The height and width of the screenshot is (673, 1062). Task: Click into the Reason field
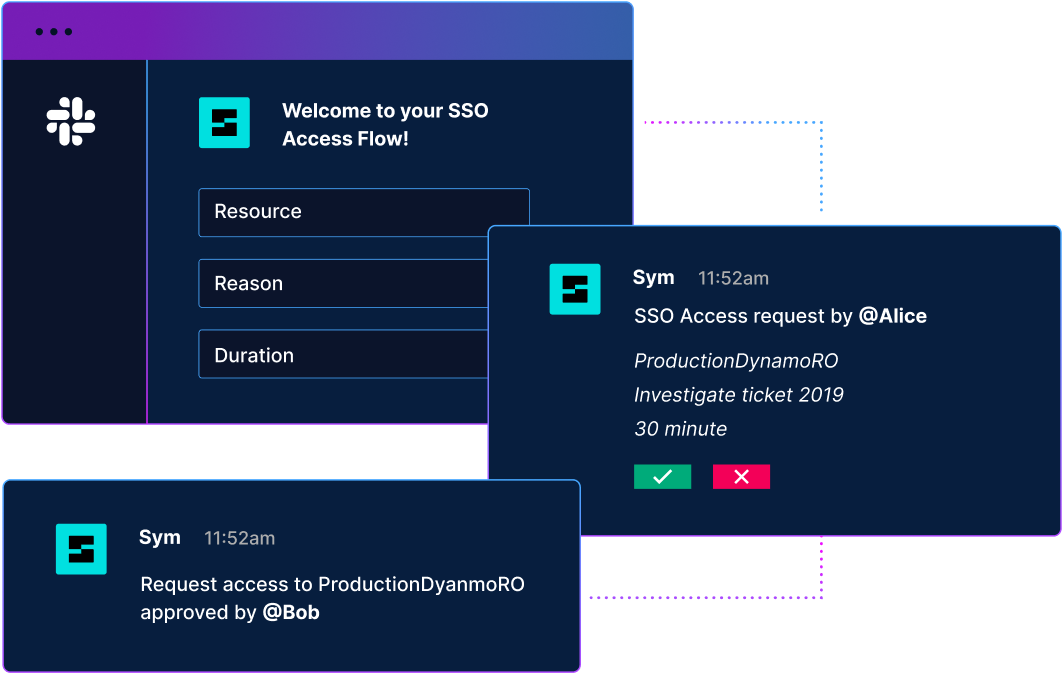tap(343, 284)
